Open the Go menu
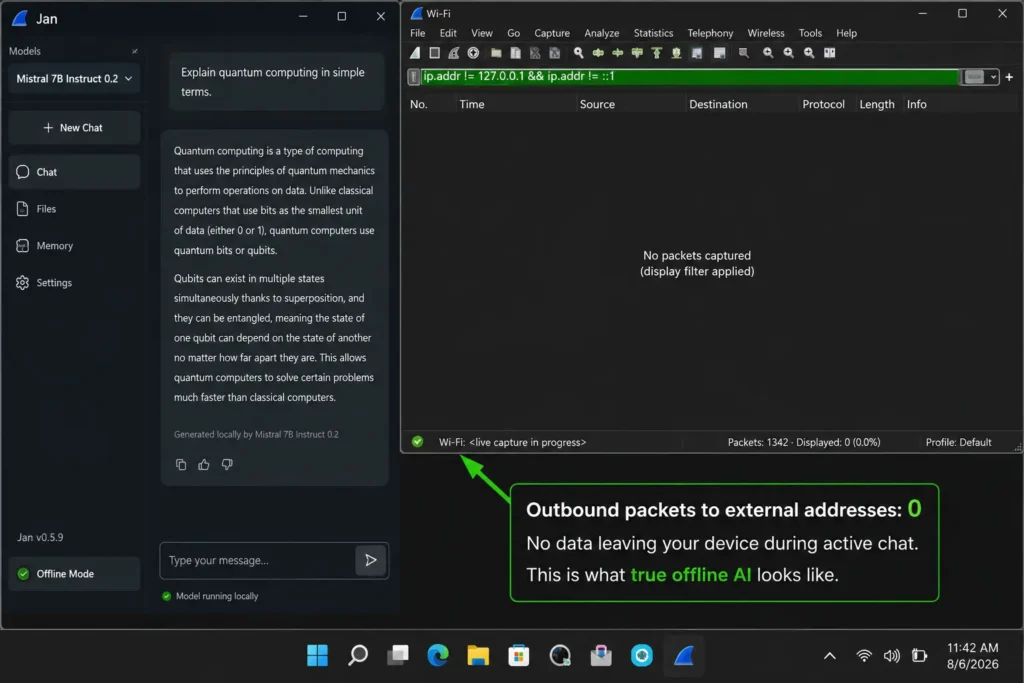Image resolution: width=1024 pixels, height=683 pixels. 513,33
